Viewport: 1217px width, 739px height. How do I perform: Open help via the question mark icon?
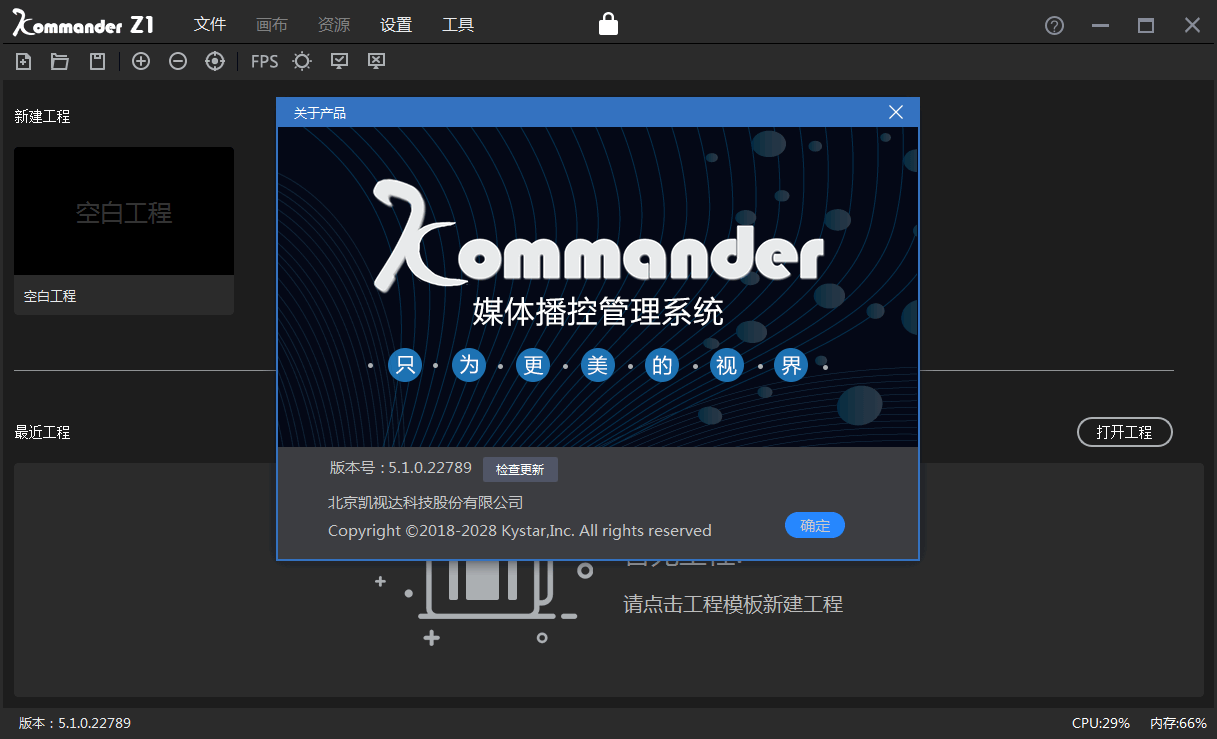pos(1053,25)
